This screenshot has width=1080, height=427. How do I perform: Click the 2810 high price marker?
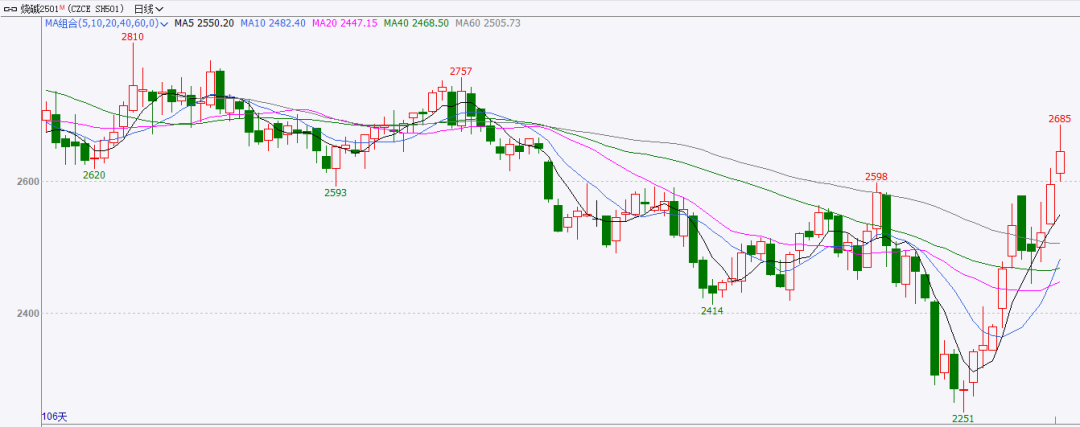tap(132, 37)
